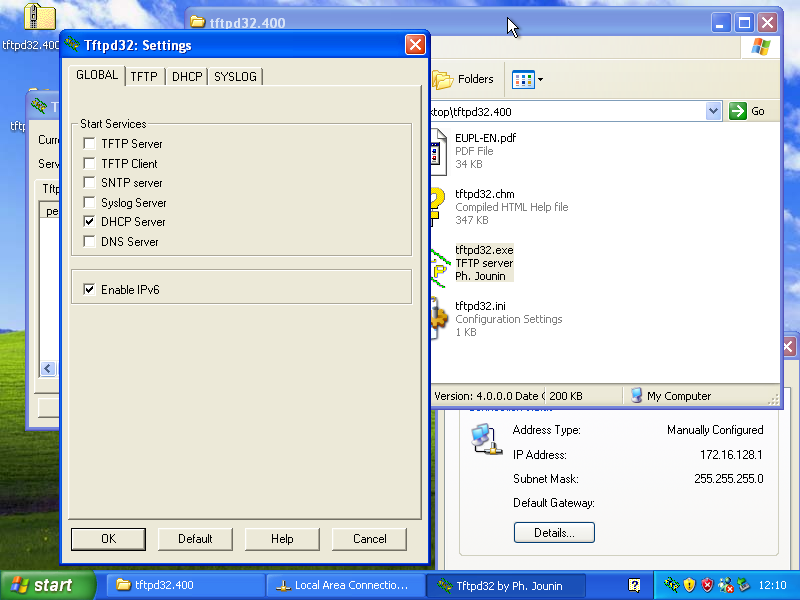Click the Safely Remove Hardware tray icon
Viewport: 800px width, 600px height.
743,585
